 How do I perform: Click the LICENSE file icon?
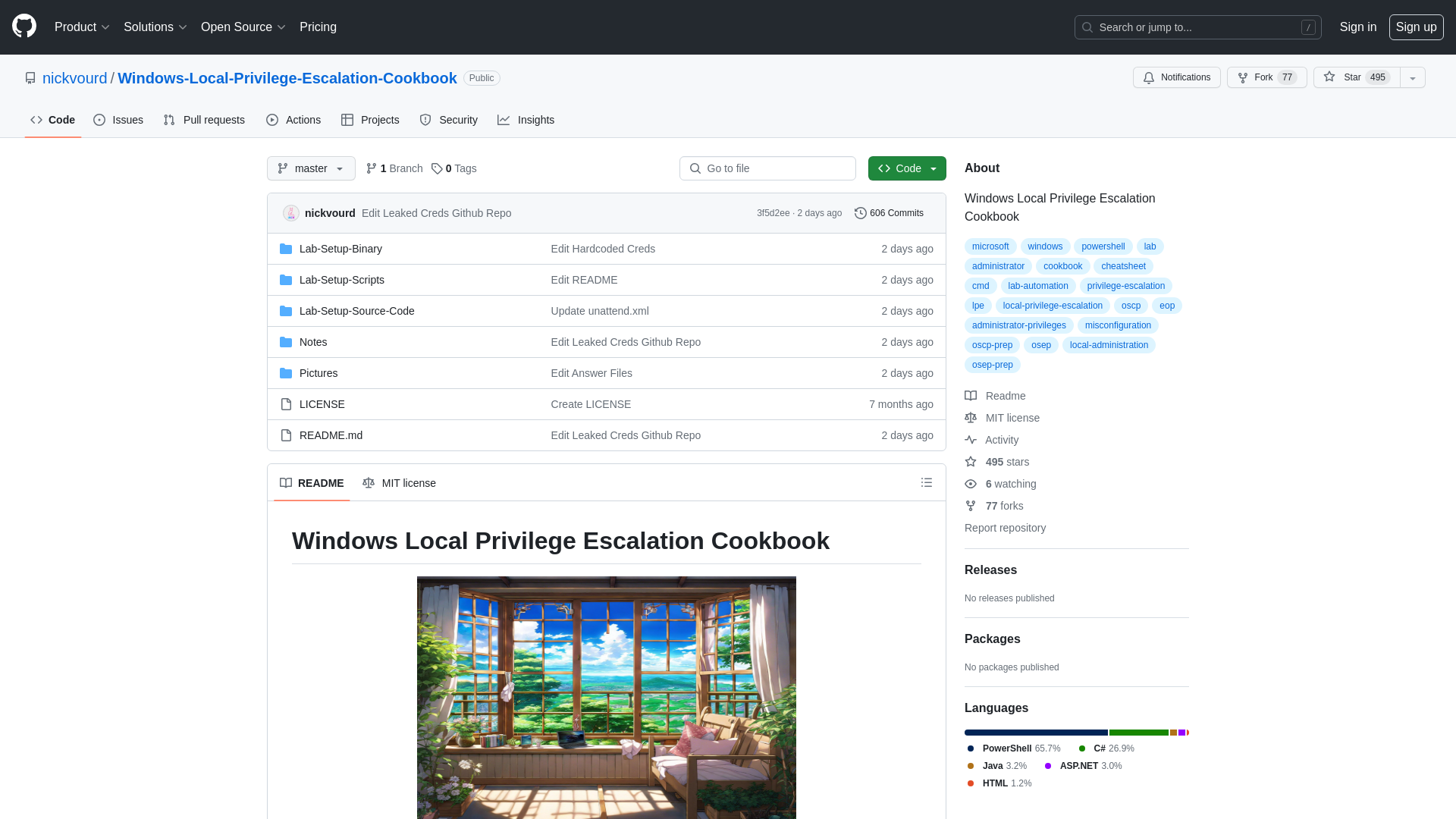point(286,404)
